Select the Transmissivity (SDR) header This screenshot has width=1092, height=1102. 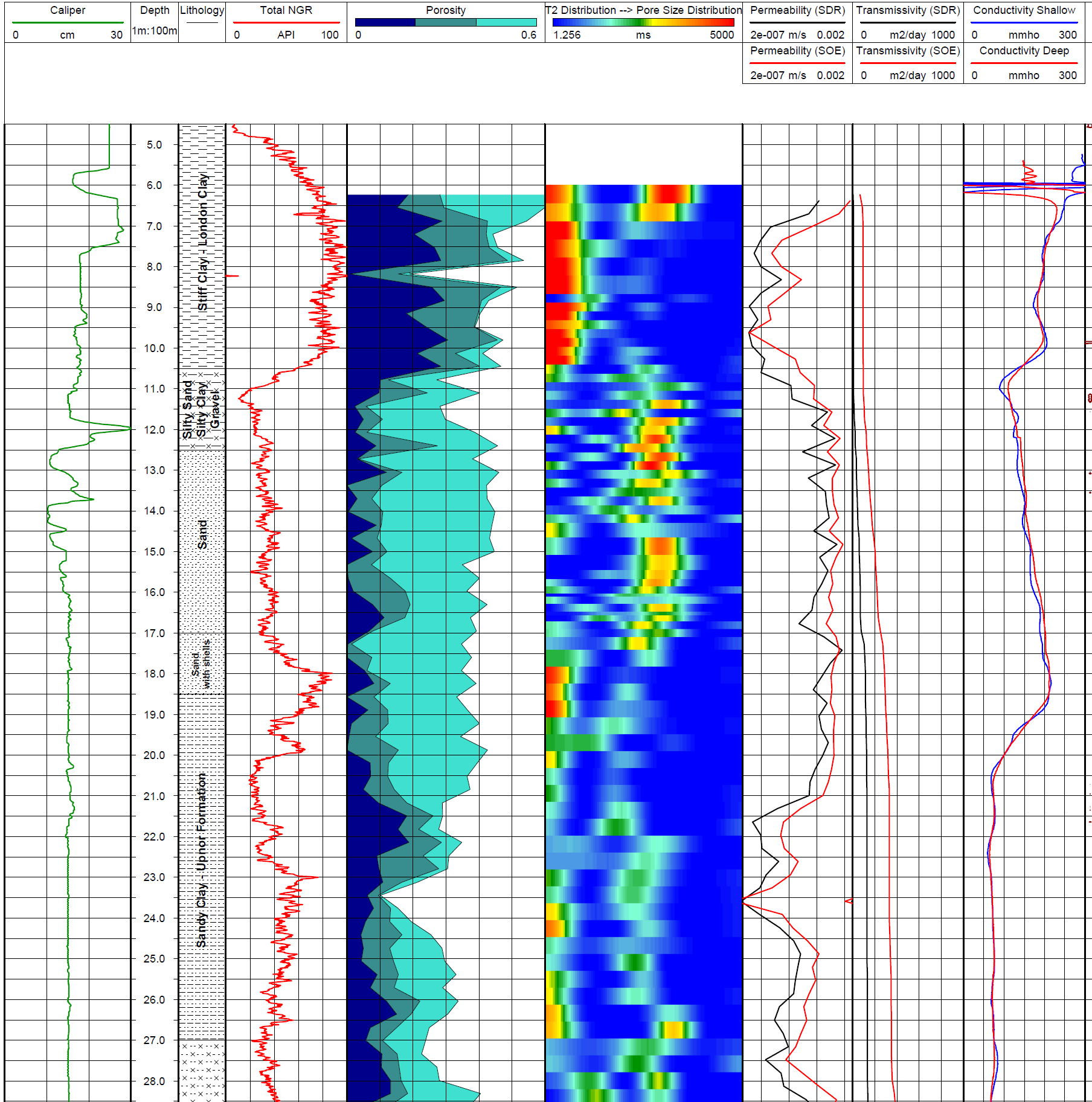[x=908, y=10]
